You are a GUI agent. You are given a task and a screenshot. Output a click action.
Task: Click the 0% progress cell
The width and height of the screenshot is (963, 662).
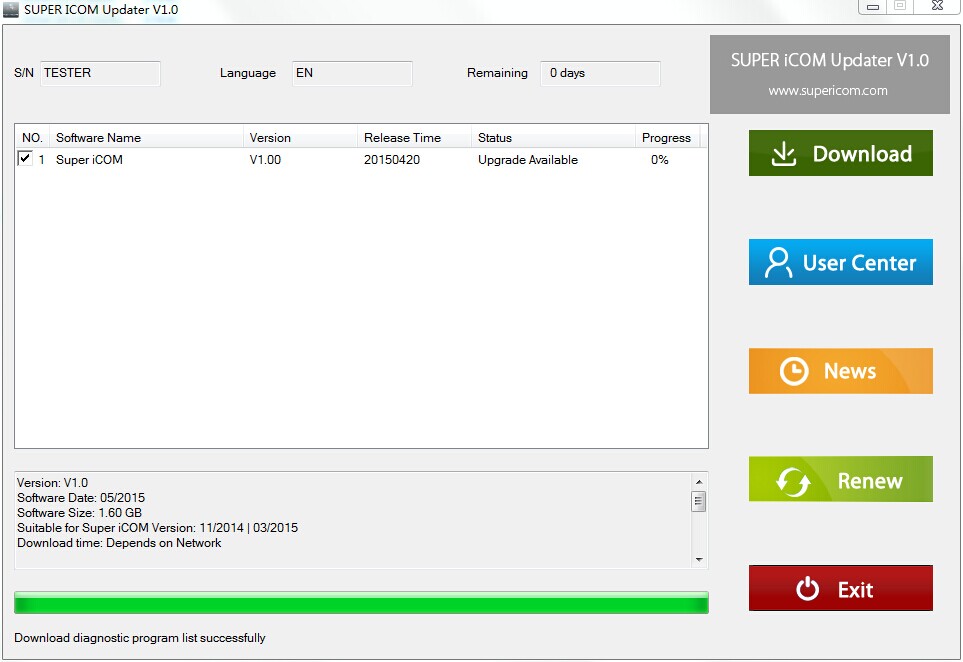click(x=660, y=160)
